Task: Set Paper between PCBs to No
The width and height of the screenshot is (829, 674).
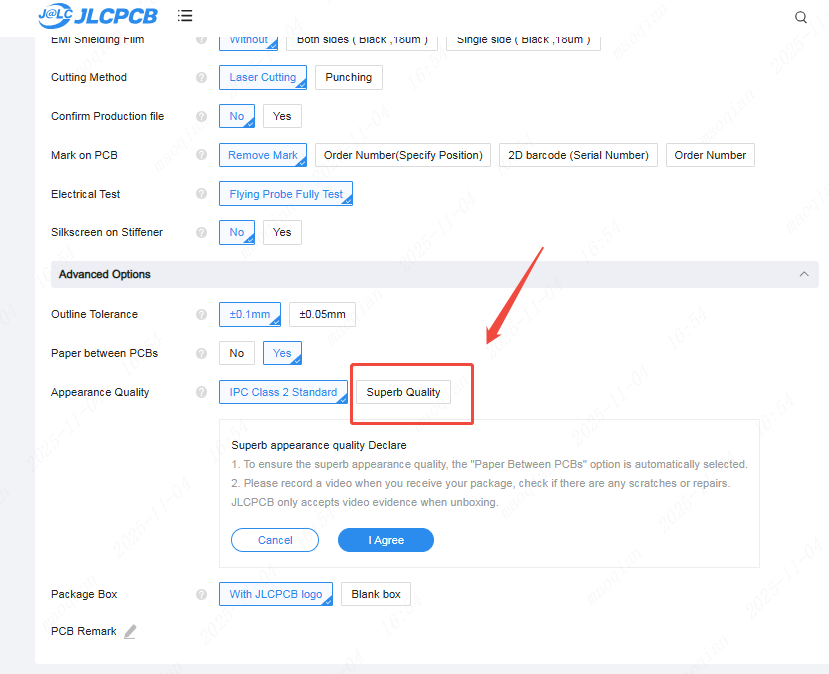Action: 237,353
